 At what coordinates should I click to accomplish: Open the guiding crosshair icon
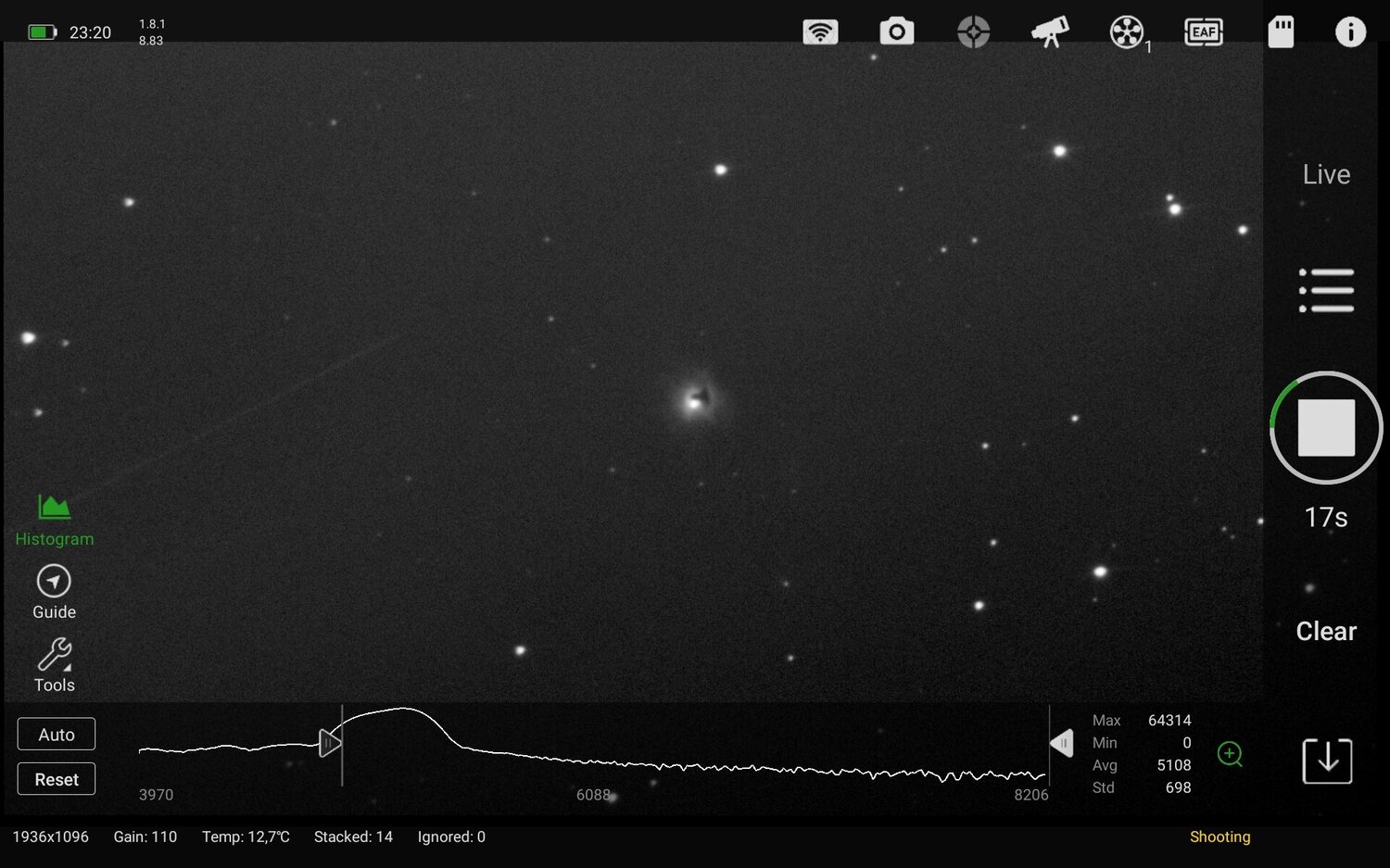pos(973,31)
